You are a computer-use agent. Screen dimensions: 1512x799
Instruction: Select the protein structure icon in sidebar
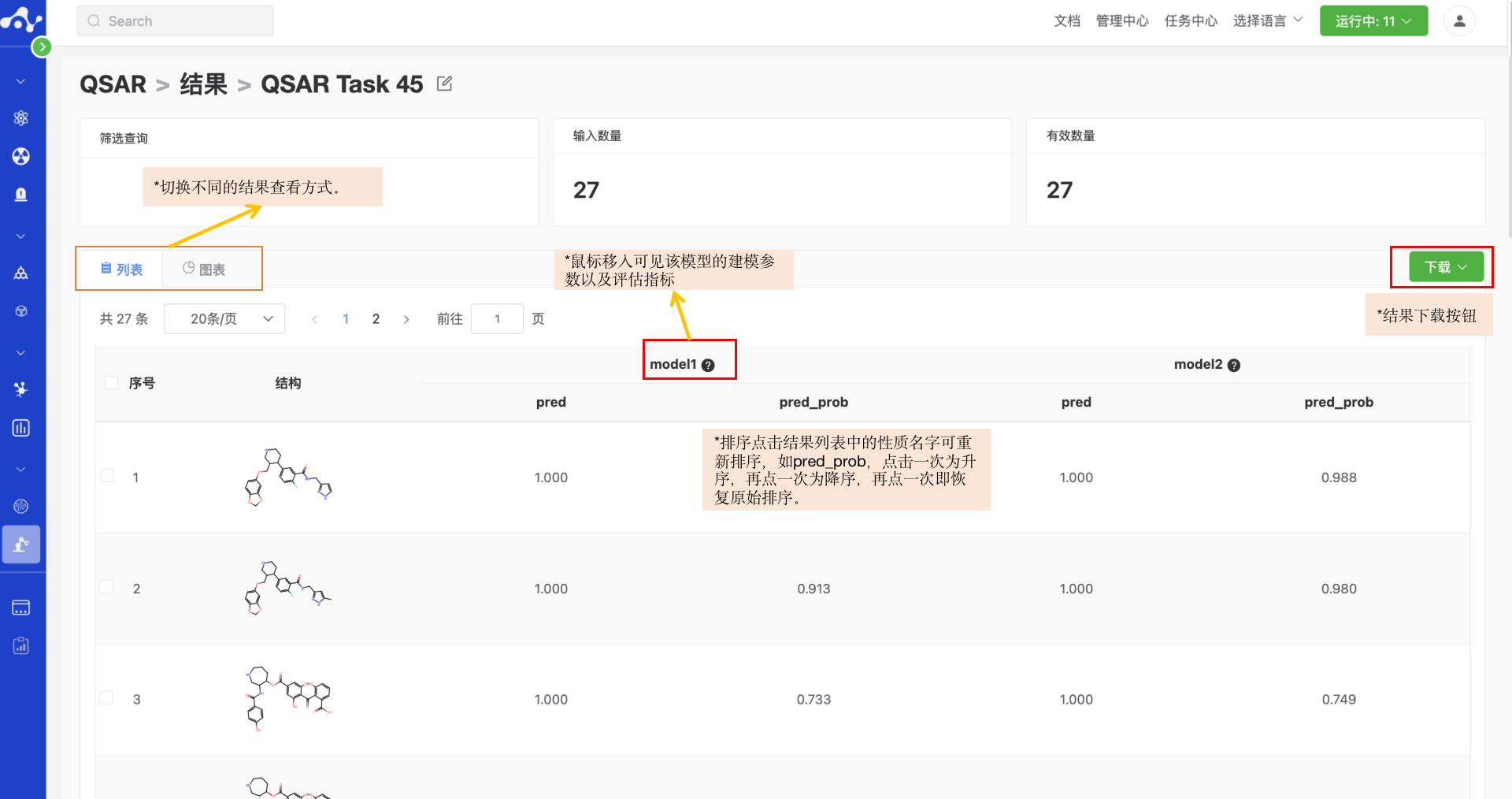coord(21,389)
